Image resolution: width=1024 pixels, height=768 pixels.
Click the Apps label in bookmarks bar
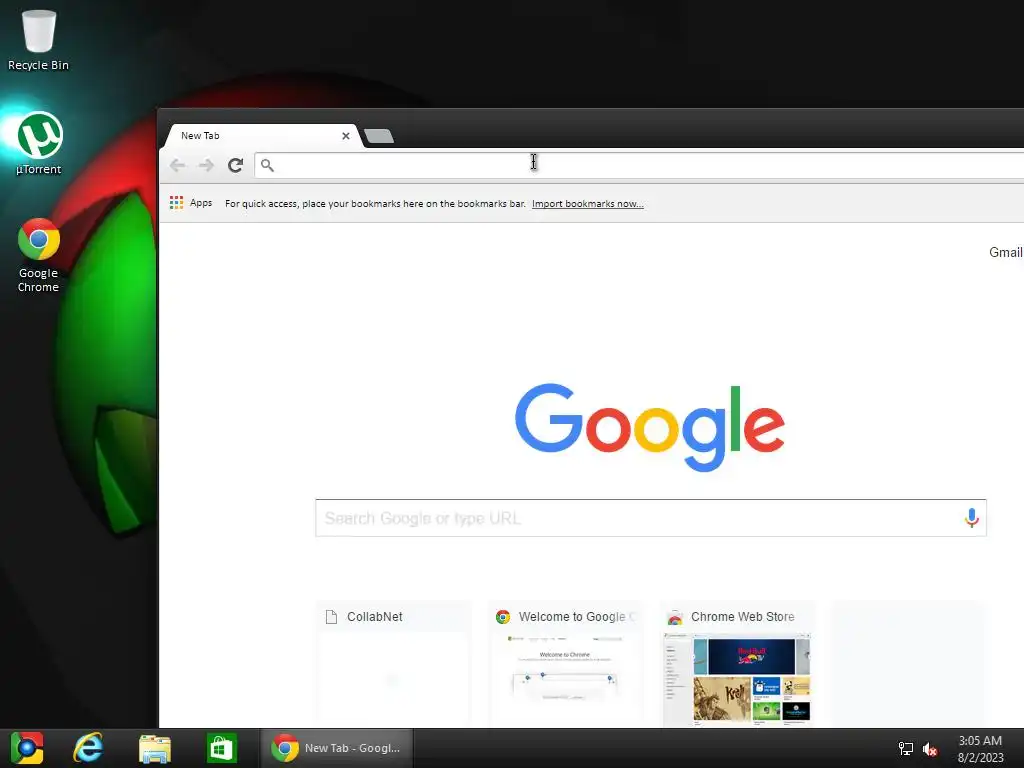(201, 203)
